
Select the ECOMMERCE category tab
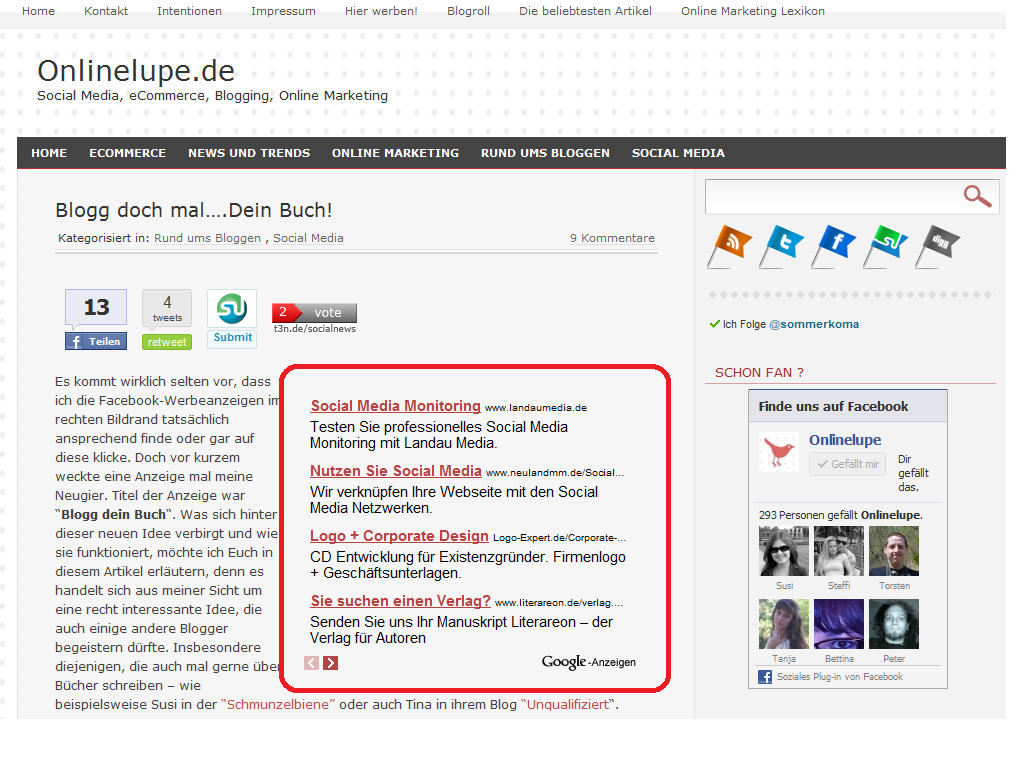(x=127, y=153)
